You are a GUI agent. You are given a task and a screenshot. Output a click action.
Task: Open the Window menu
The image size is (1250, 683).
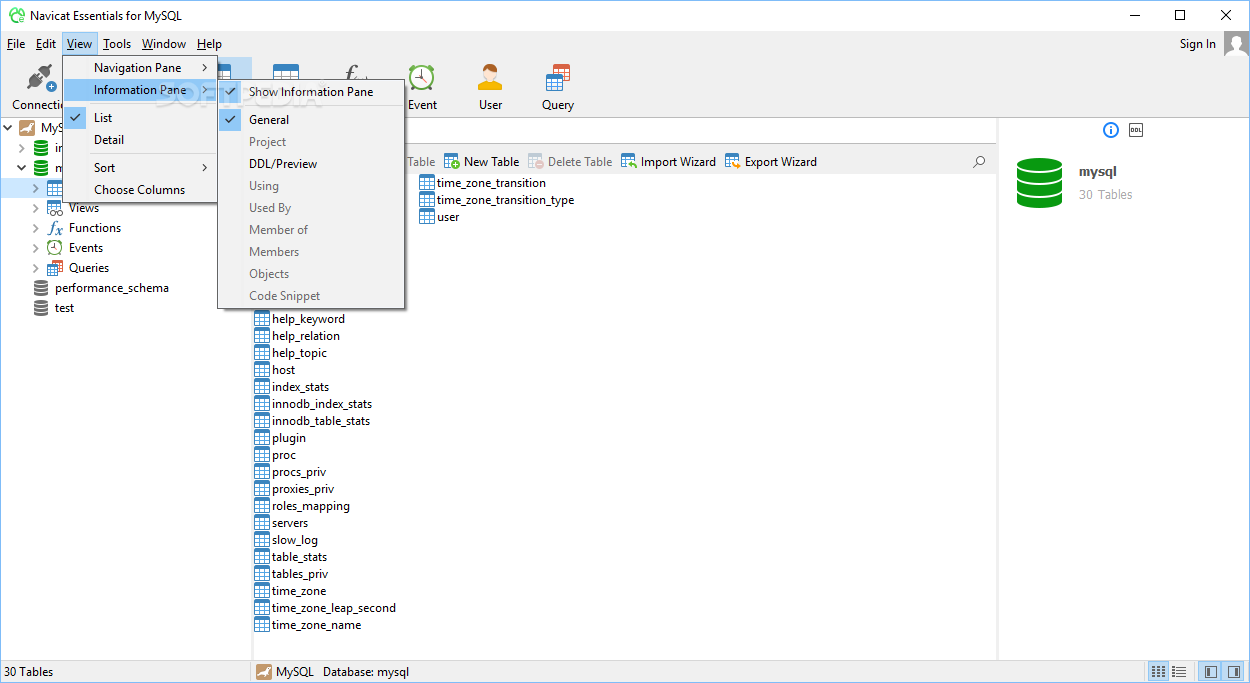164,44
